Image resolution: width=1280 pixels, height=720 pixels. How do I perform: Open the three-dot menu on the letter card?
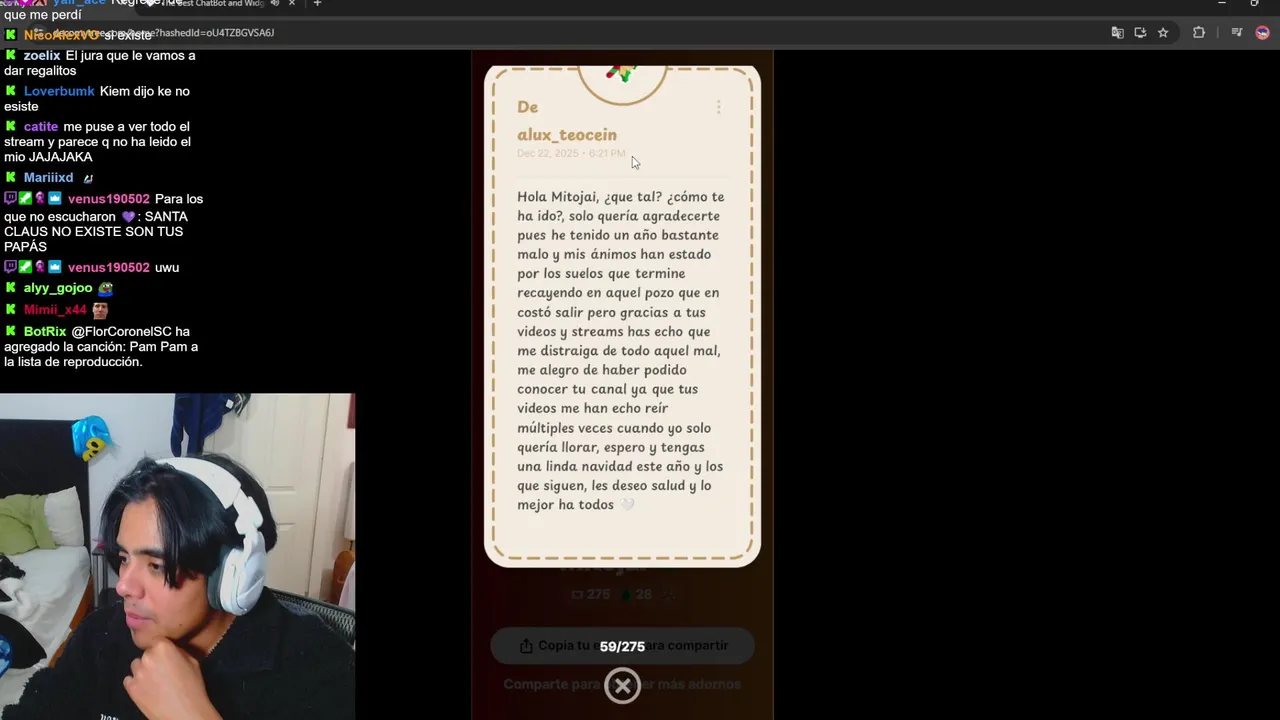[x=719, y=107]
